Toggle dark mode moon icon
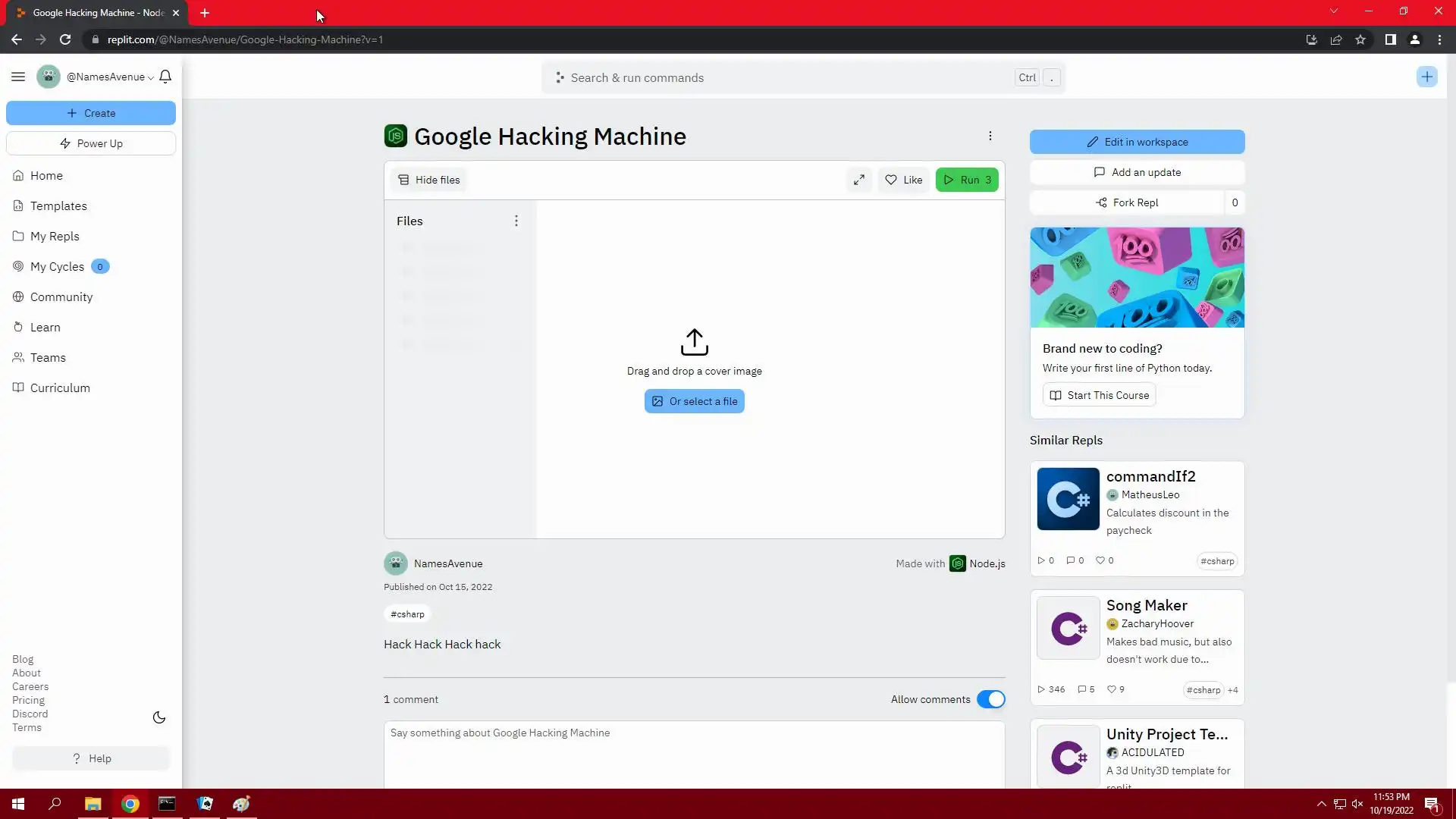Image resolution: width=1456 pixels, height=819 pixels. 159,717
